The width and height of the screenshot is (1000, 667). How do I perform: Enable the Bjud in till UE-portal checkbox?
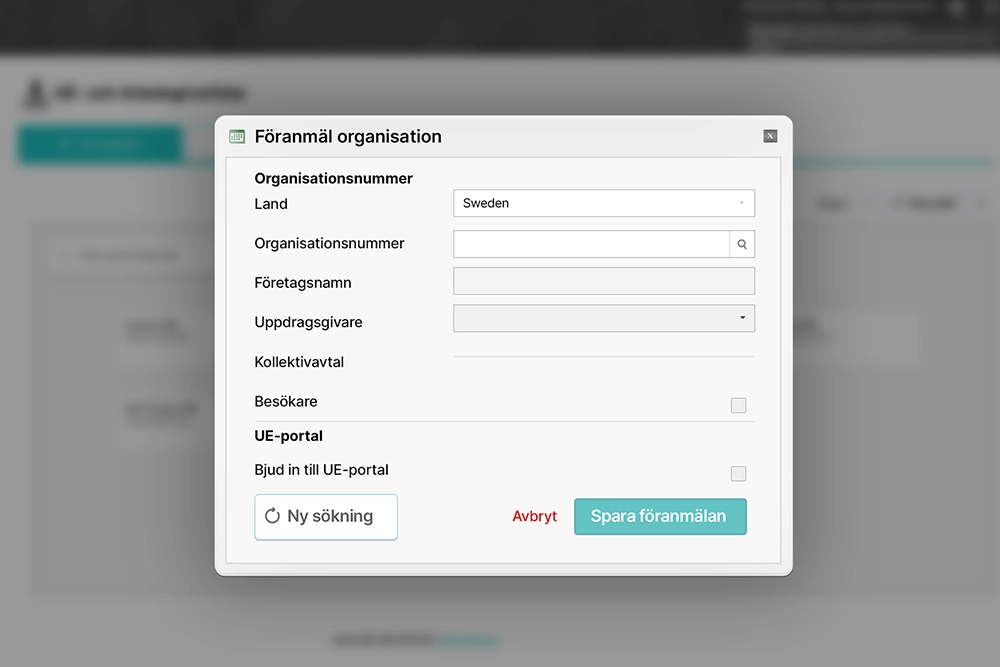(738, 473)
